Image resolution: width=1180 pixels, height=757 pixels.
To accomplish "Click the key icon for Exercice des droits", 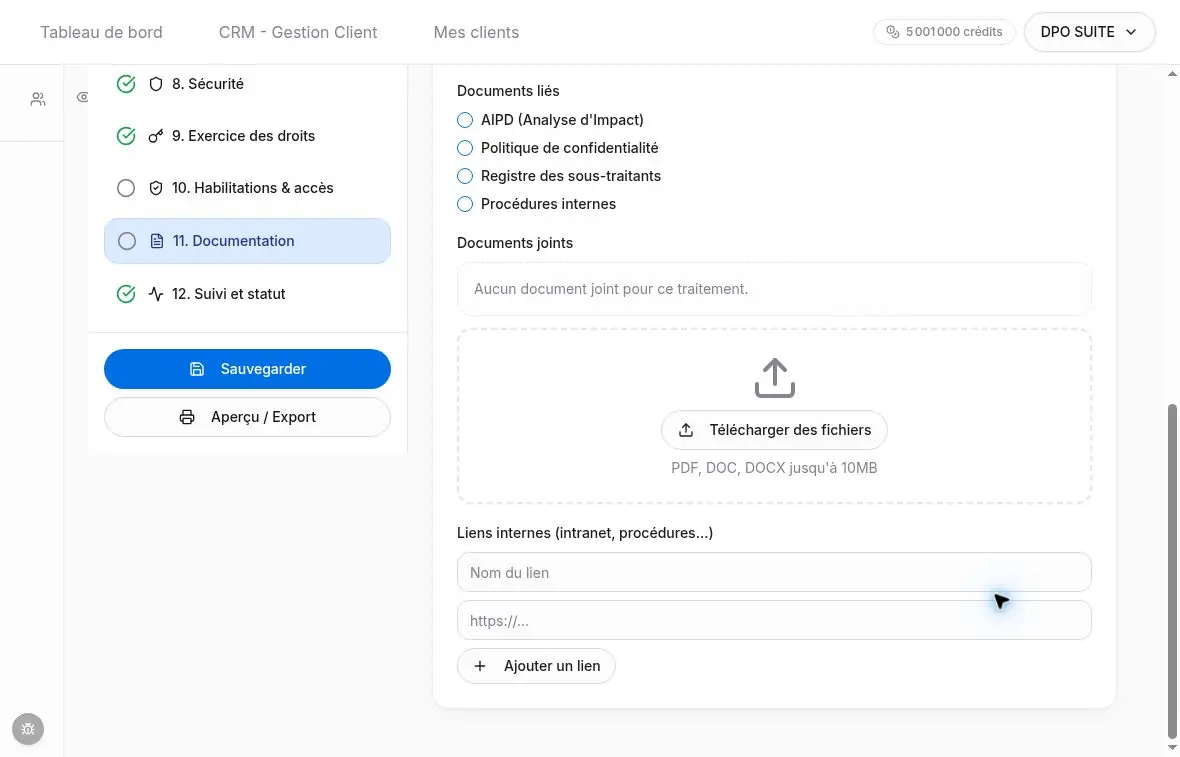I will (x=156, y=136).
